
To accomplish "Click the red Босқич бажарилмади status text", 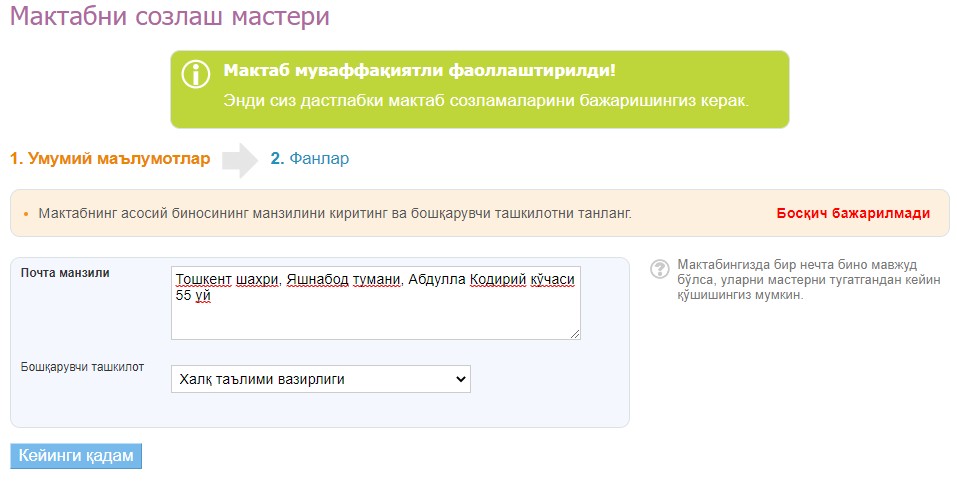I will pos(853,214).
